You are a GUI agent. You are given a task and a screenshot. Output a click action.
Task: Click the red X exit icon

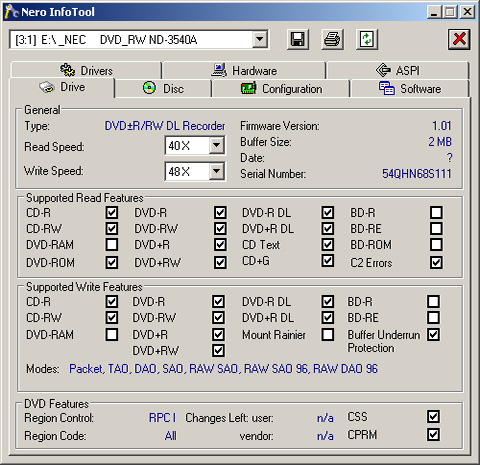point(459,39)
